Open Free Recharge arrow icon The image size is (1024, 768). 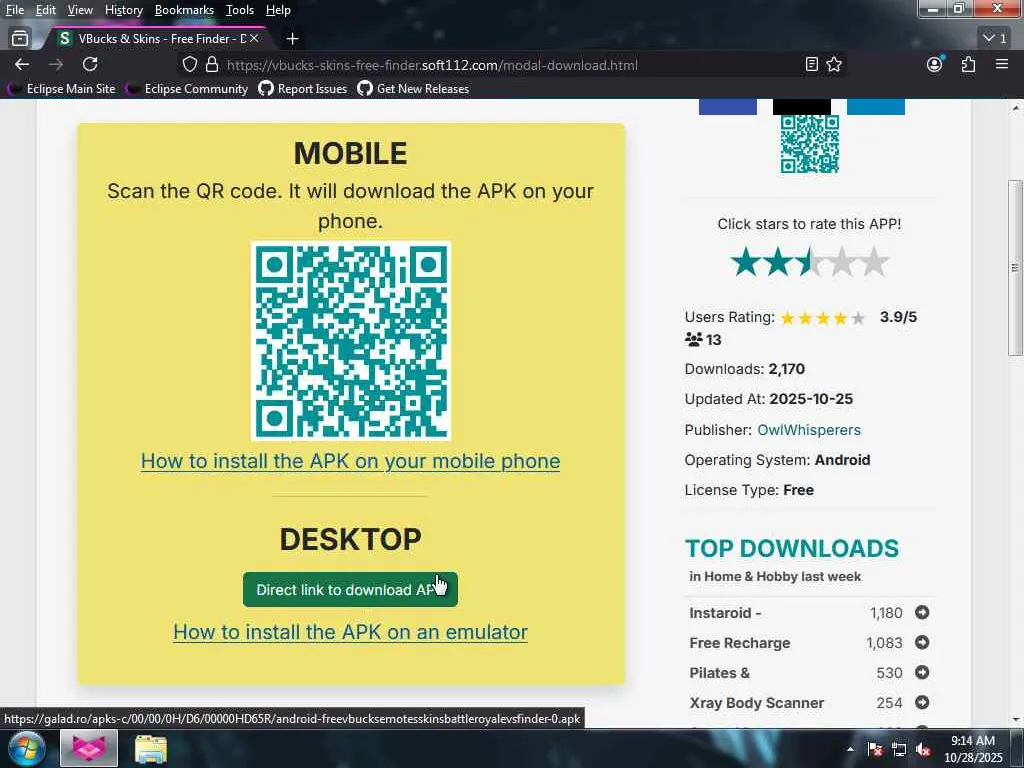click(921, 643)
